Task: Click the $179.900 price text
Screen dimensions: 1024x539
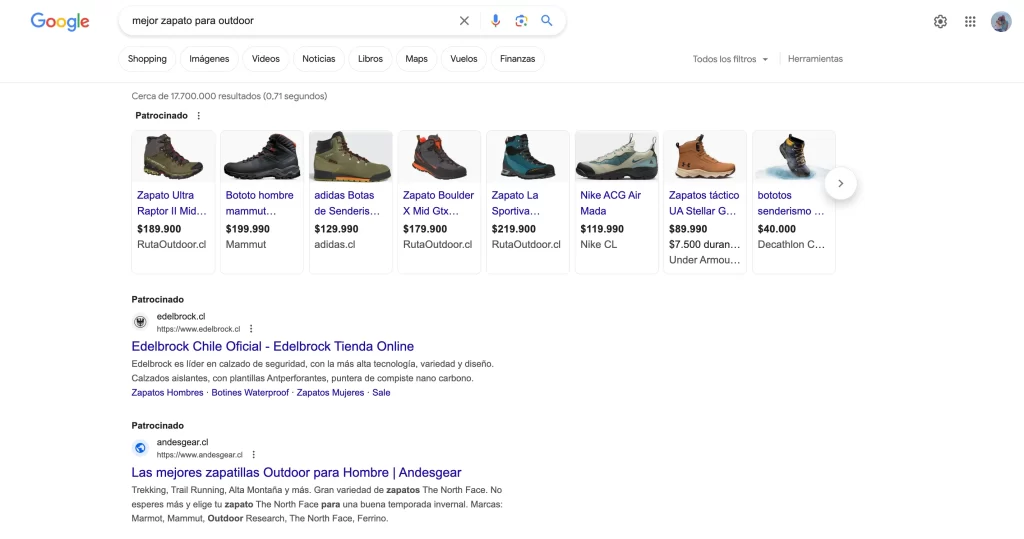Action: (x=425, y=229)
